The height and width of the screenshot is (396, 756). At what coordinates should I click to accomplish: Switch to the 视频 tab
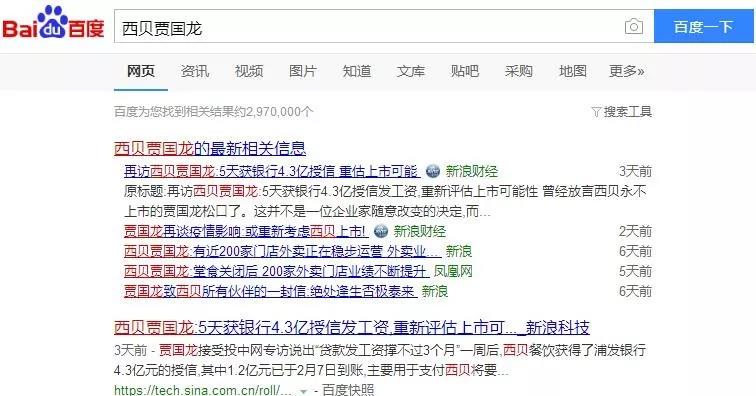tap(249, 71)
